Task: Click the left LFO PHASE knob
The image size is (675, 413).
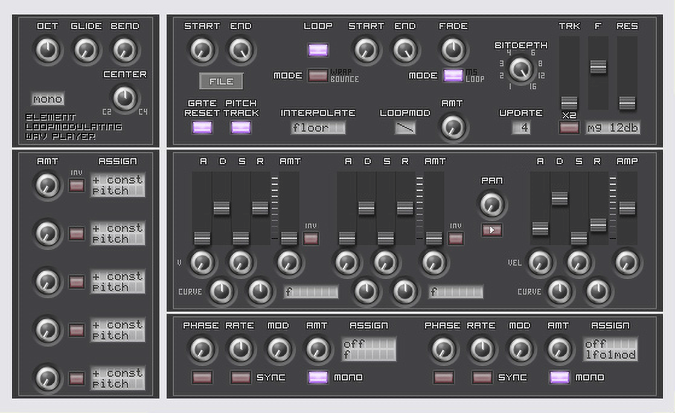Action: pos(202,349)
